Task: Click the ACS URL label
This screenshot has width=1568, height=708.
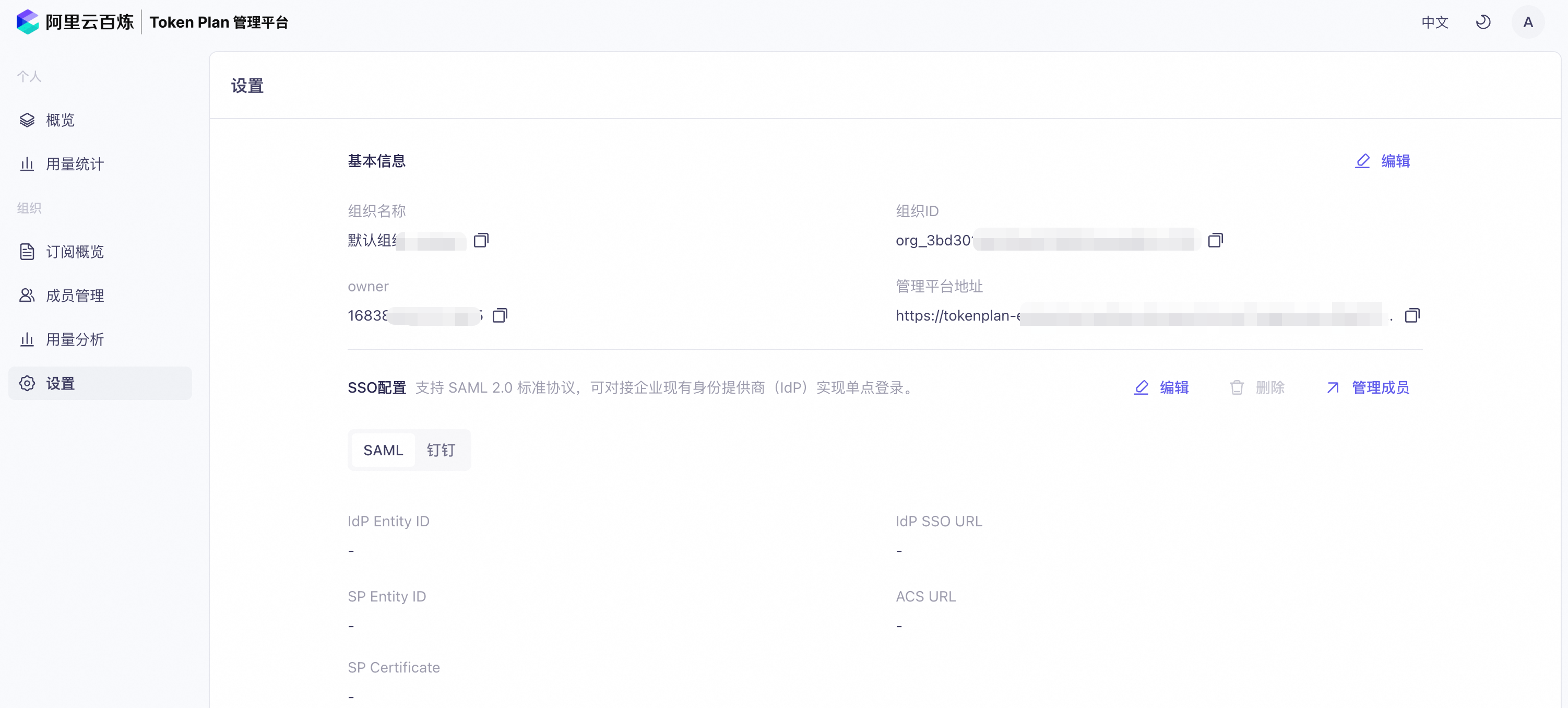Action: point(925,597)
